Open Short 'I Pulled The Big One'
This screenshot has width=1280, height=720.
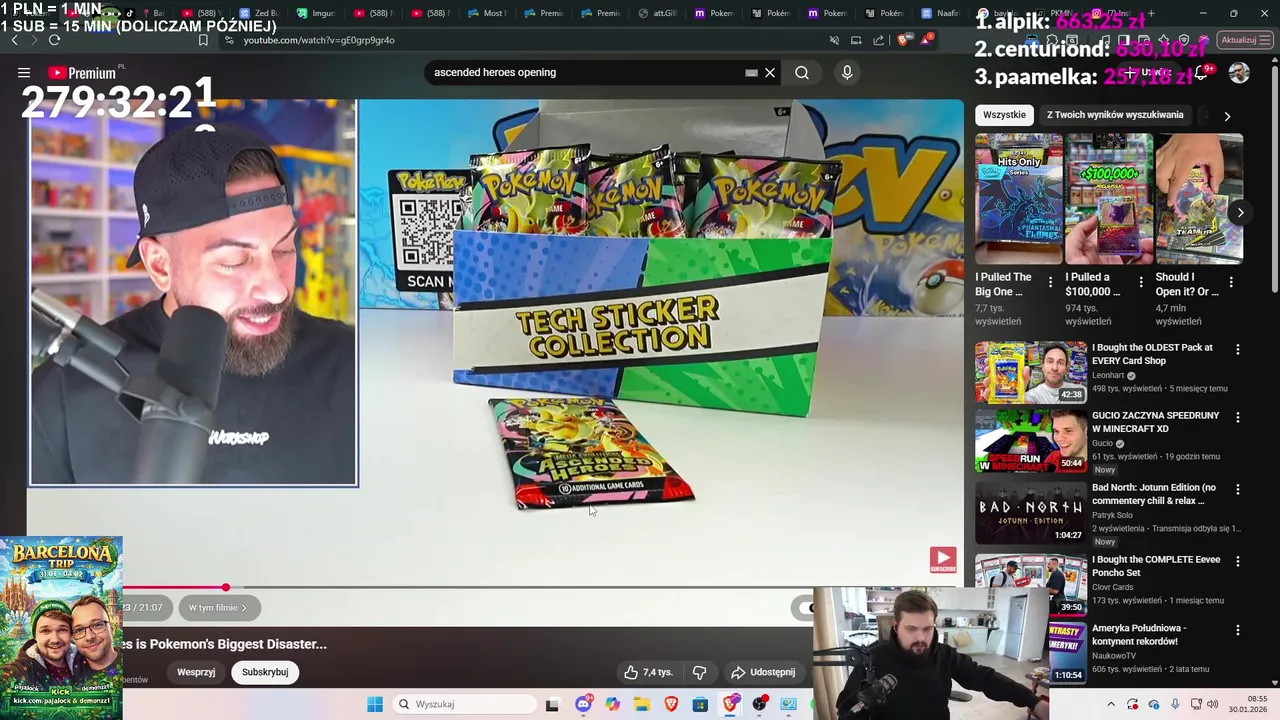(x=1018, y=199)
